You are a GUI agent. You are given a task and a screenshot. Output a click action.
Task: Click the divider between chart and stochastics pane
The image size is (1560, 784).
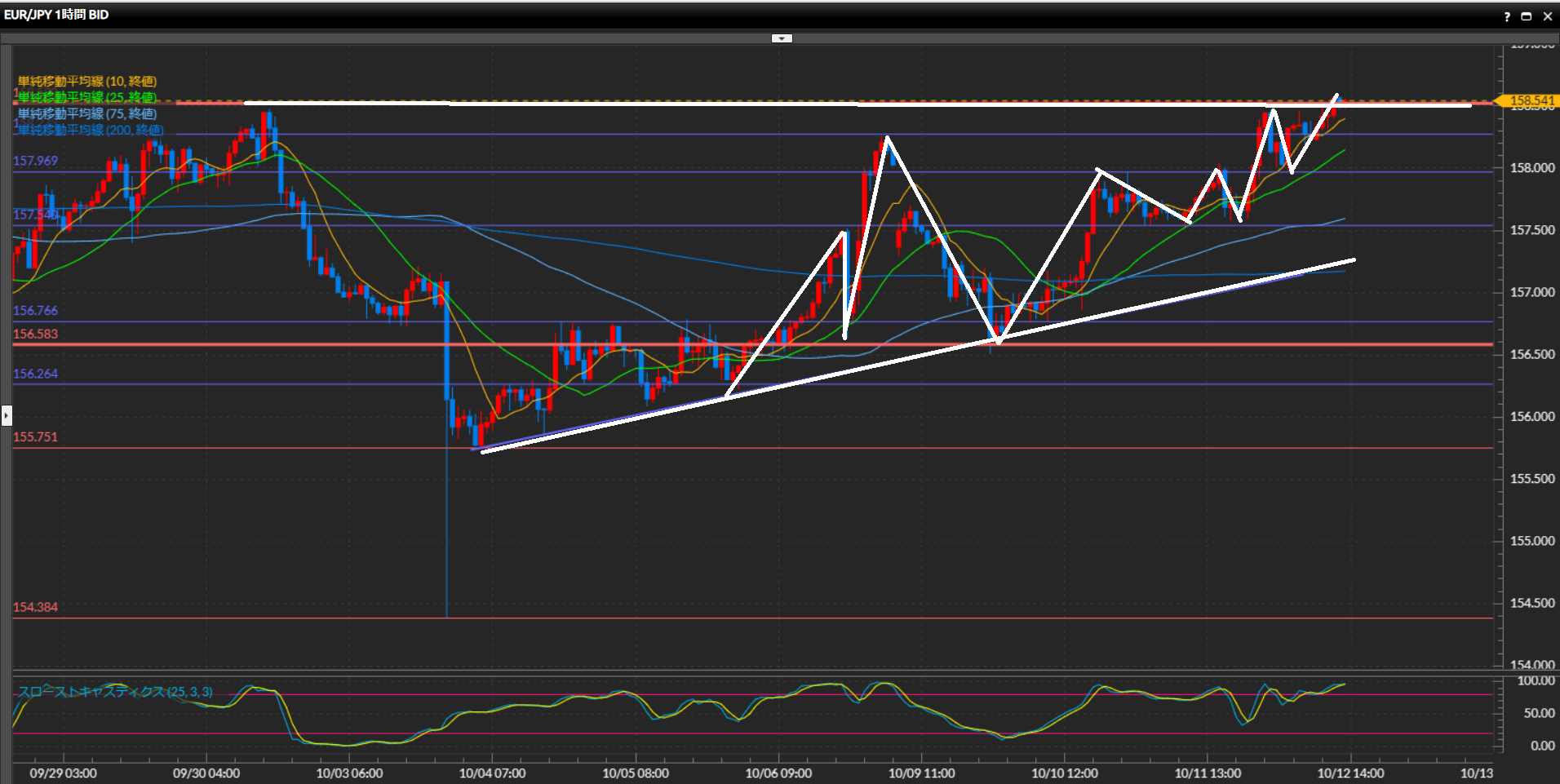[751, 672]
